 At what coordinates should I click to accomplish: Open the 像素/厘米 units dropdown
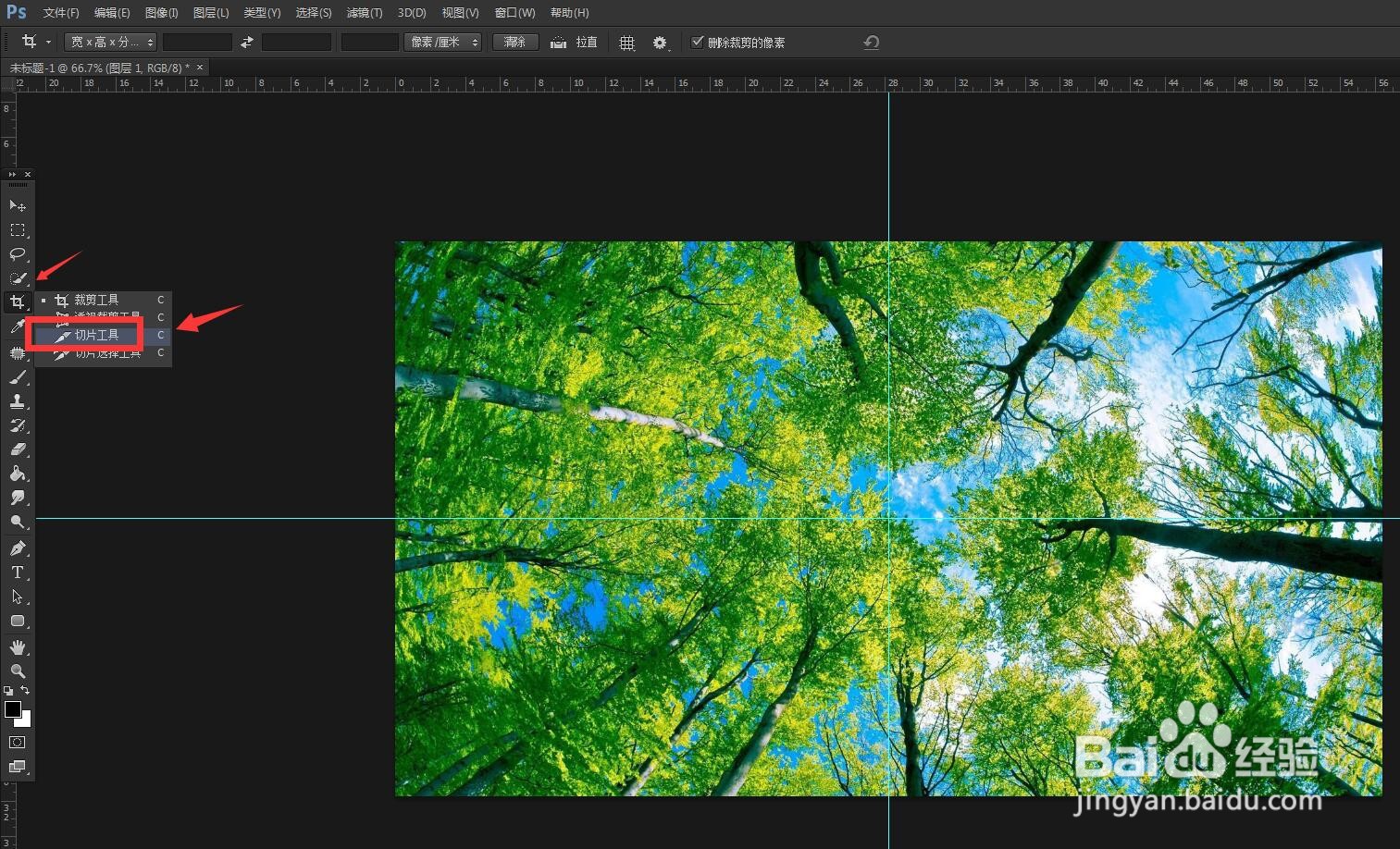coord(442,43)
